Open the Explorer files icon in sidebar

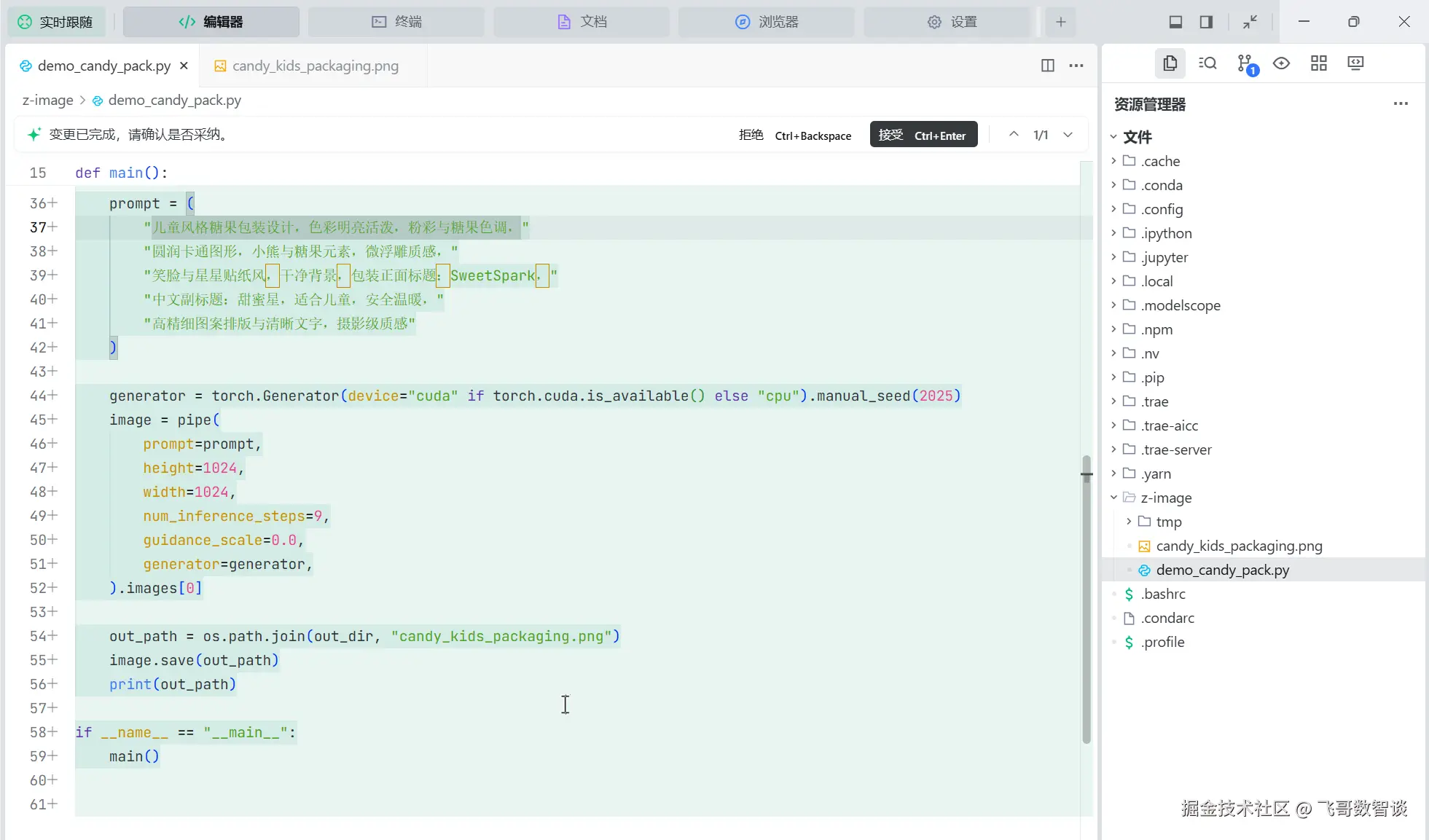[1170, 63]
